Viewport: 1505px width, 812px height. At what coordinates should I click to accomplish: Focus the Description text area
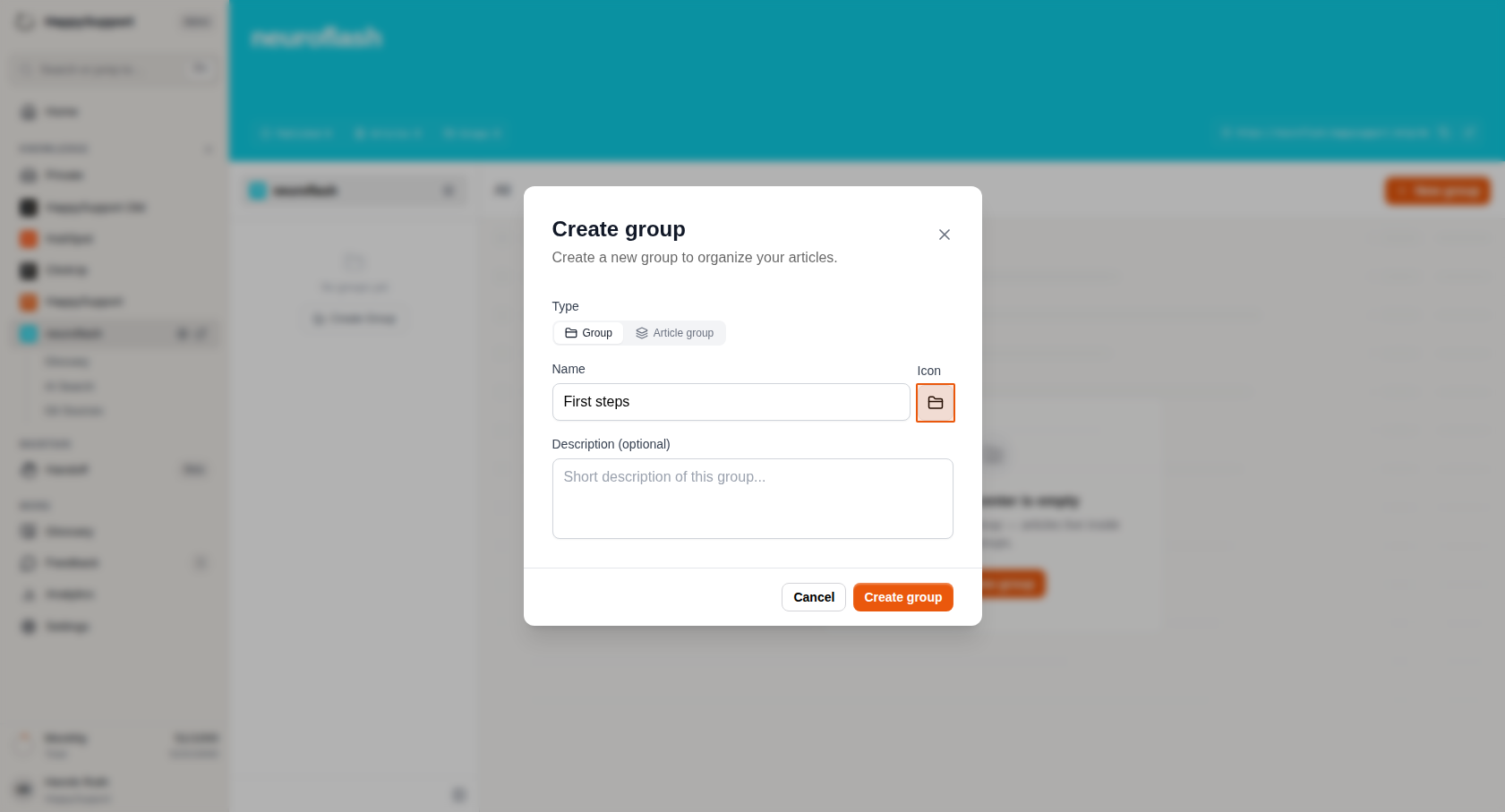click(752, 499)
